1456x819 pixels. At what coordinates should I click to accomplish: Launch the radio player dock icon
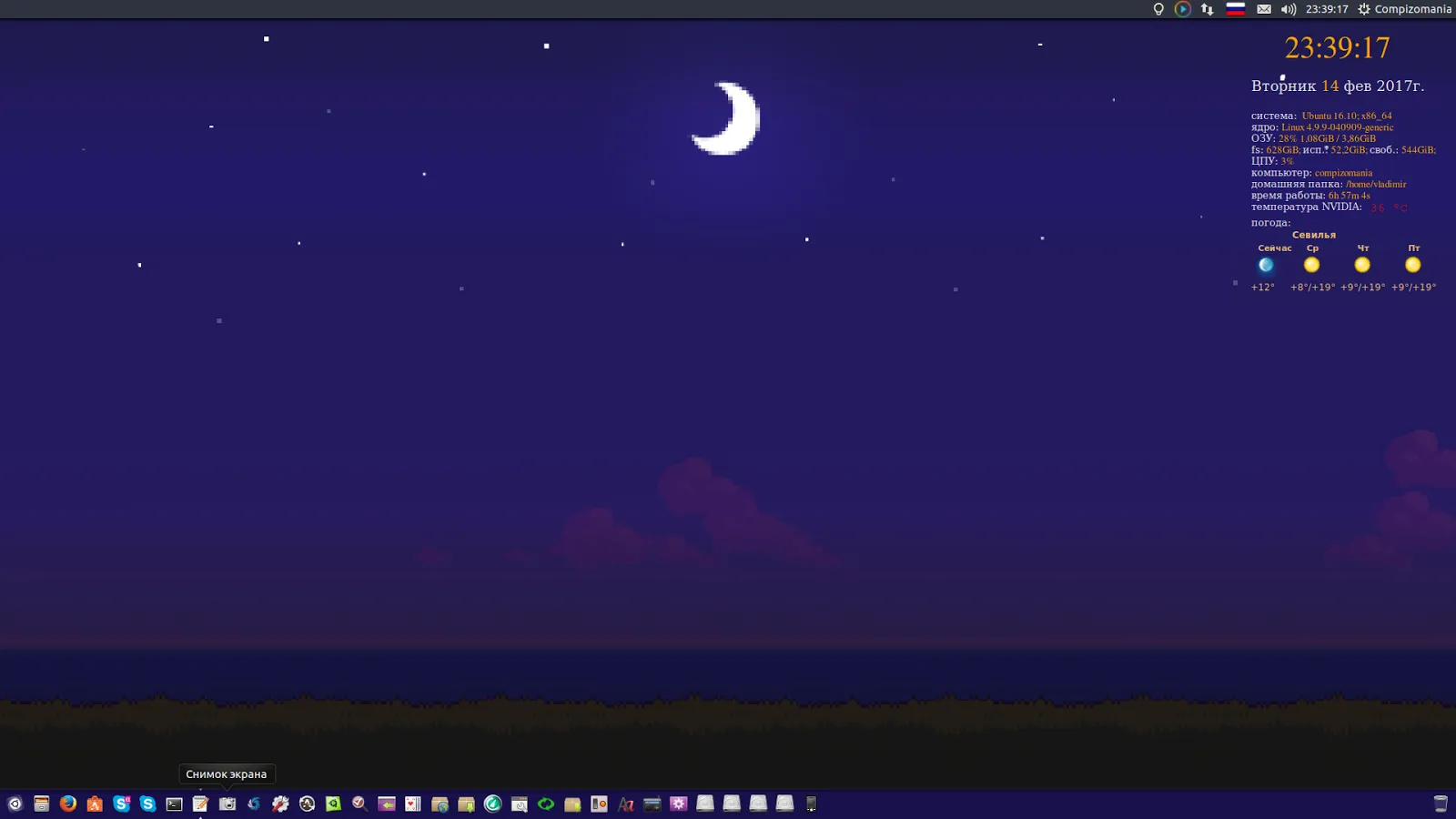click(x=652, y=804)
